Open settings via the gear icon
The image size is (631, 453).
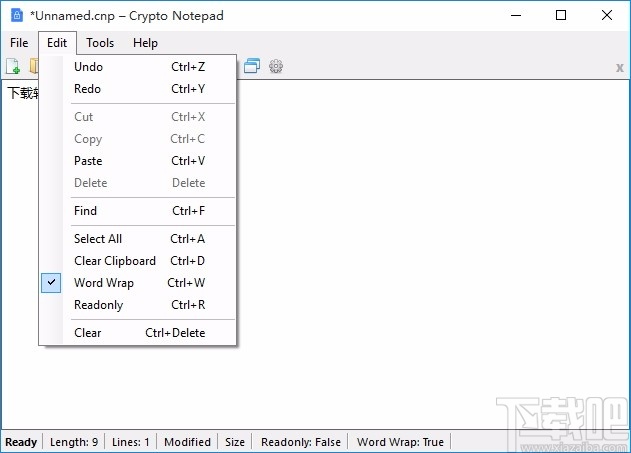[x=276, y=66]
